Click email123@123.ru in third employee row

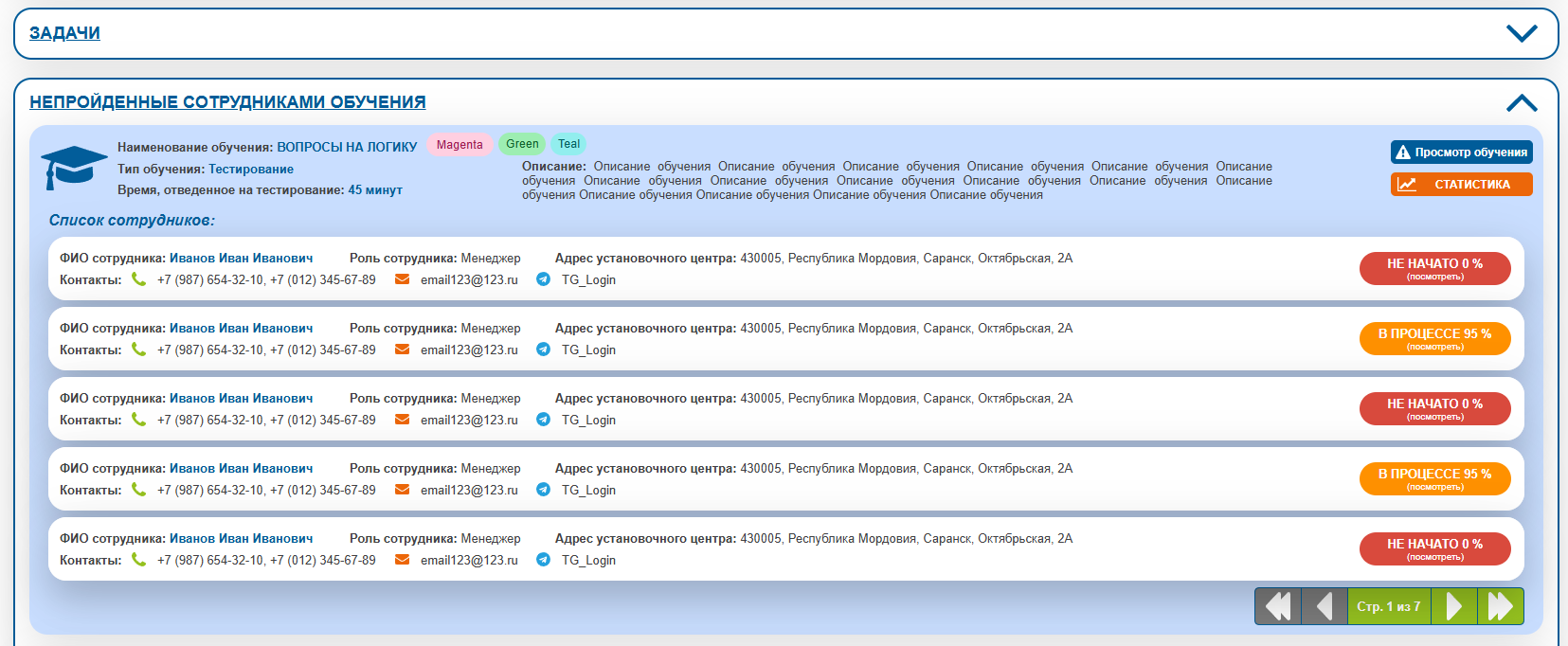pyautogui.click(x=469, y=420)
